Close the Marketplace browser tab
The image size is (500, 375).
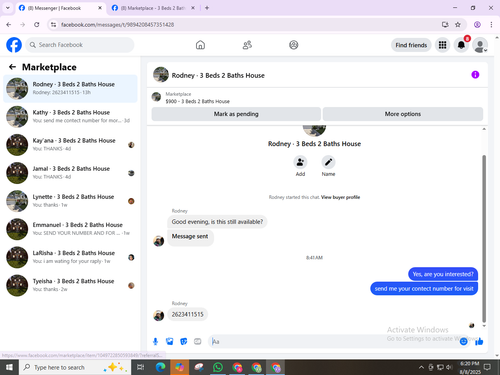(x=193, y=8)
